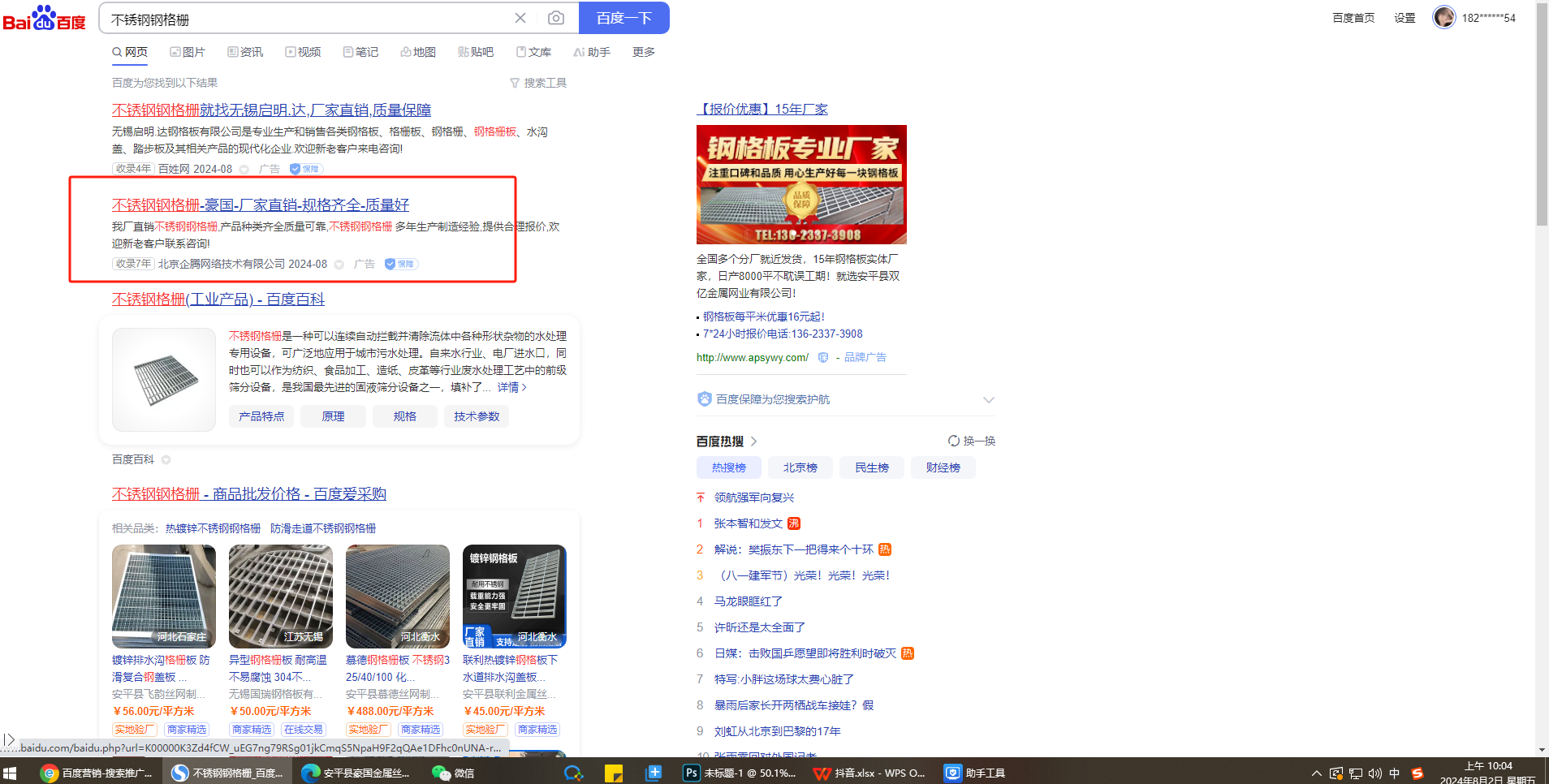Switch to the 文库 search tab
The height and width of the screenshot is (784, 1549).
(533, 52)
